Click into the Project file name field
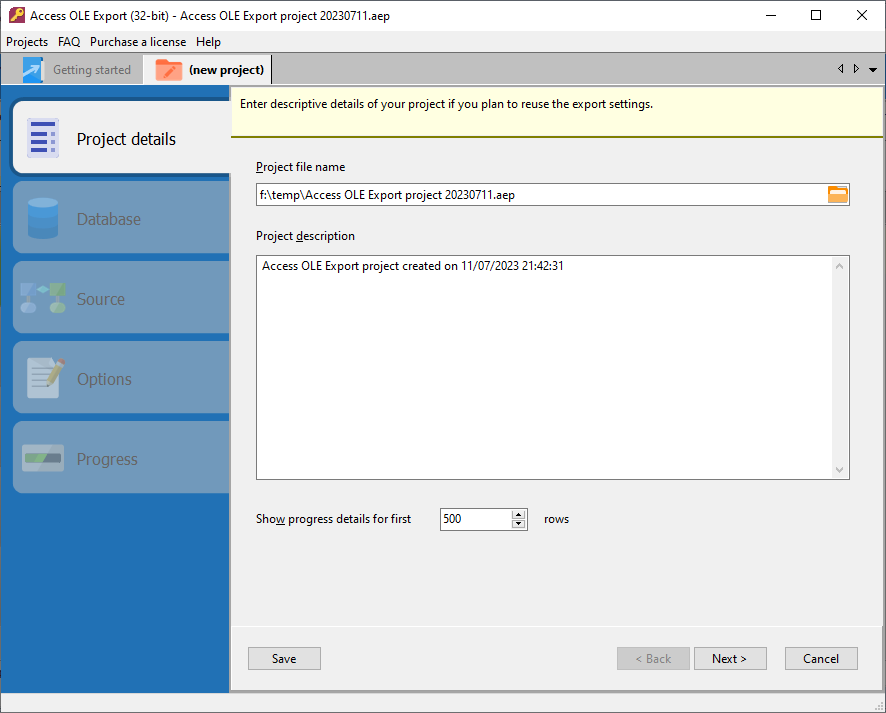This screenshot has height=713, width=886. point(540,195)
